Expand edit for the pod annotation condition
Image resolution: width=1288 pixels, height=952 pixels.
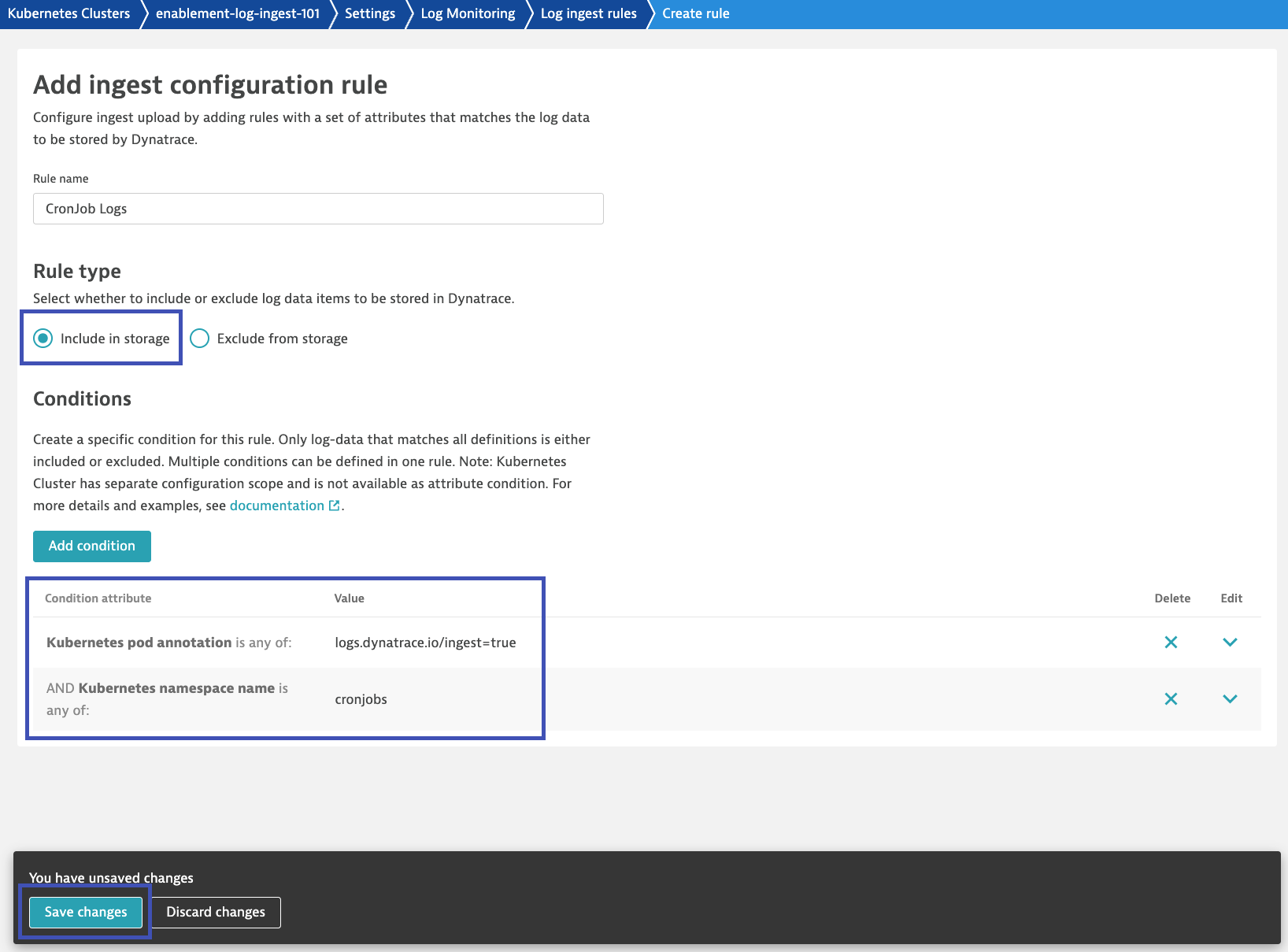point(1230,642)
